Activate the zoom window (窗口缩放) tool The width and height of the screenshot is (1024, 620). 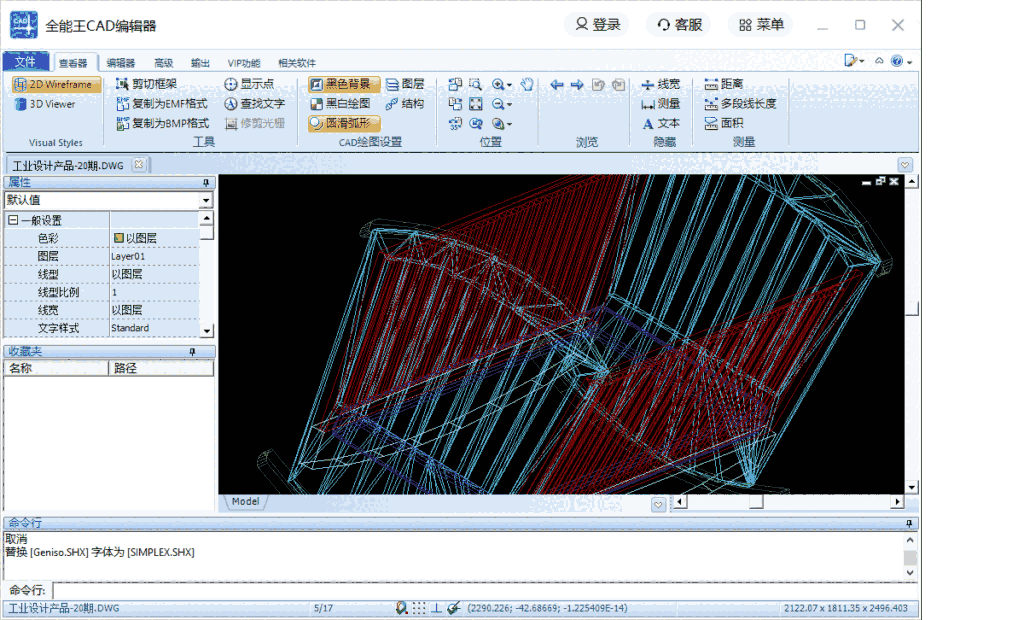click(x=475, y=86)
